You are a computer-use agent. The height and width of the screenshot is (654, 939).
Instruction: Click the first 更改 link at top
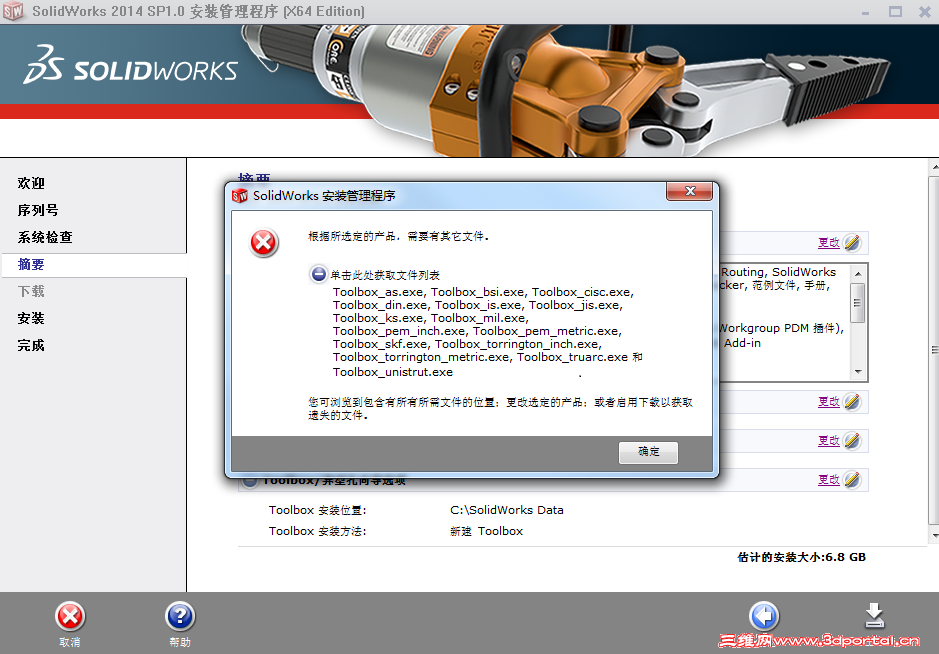(829, 243)
